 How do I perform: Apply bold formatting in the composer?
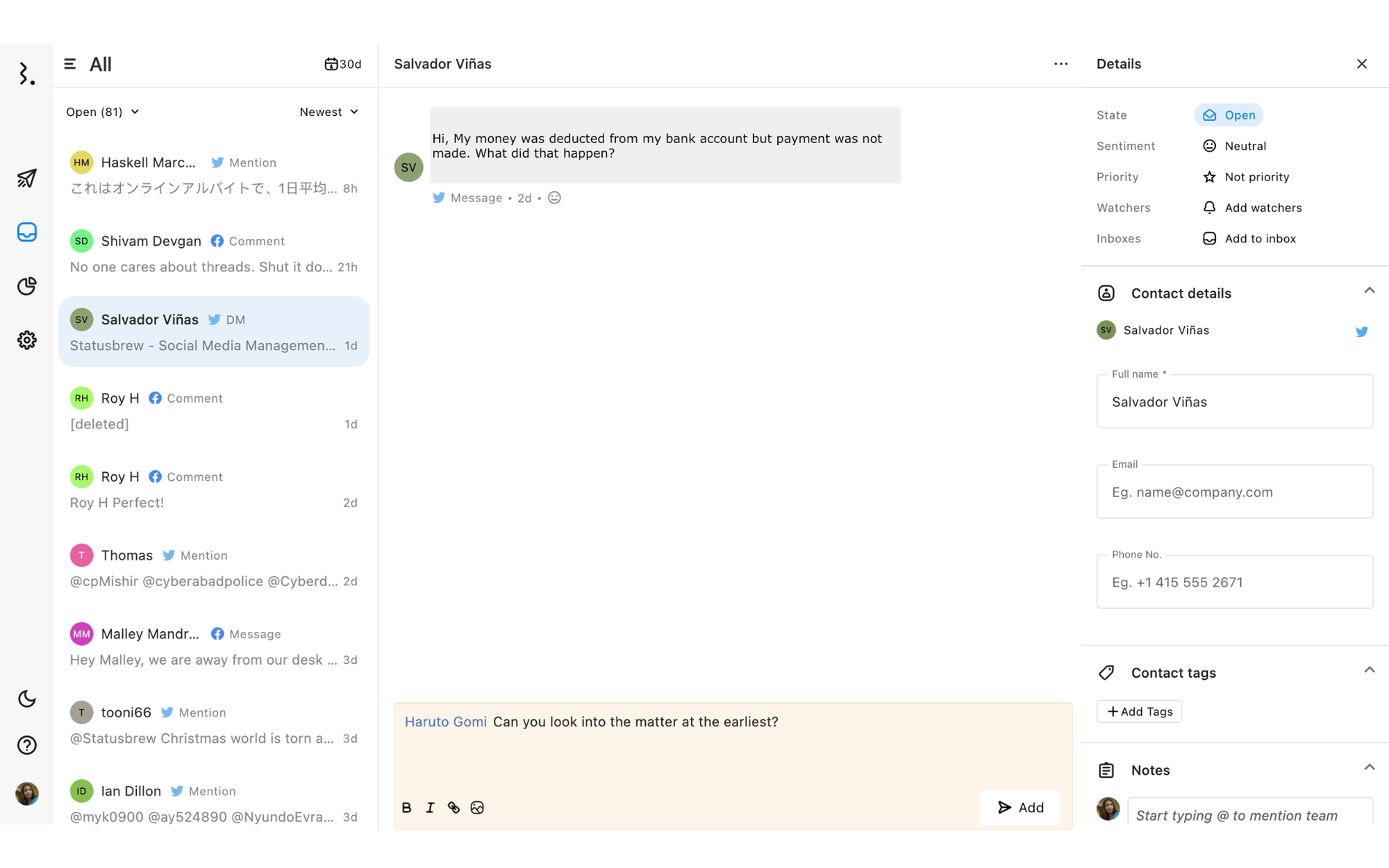point(406,808)
